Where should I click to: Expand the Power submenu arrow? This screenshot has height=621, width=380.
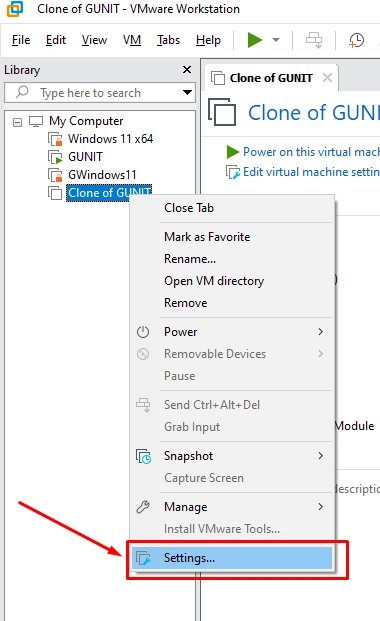321,332
